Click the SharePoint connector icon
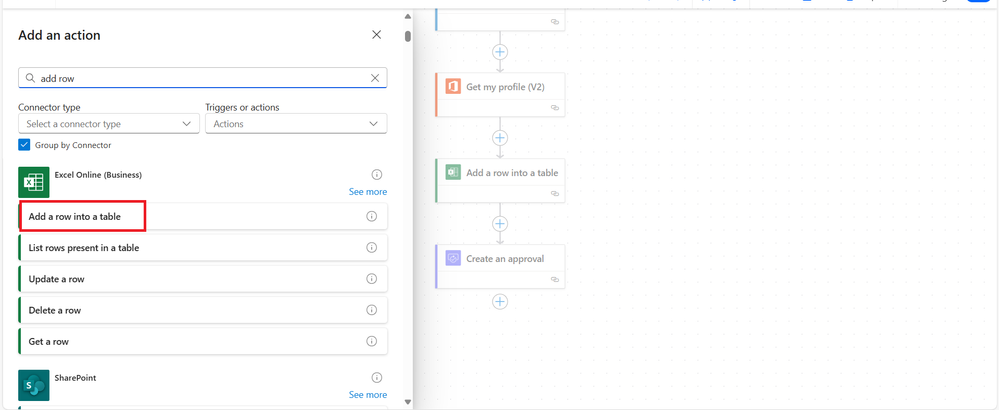The width and height of the screenshot is (999, 410). tap(34, 385)
